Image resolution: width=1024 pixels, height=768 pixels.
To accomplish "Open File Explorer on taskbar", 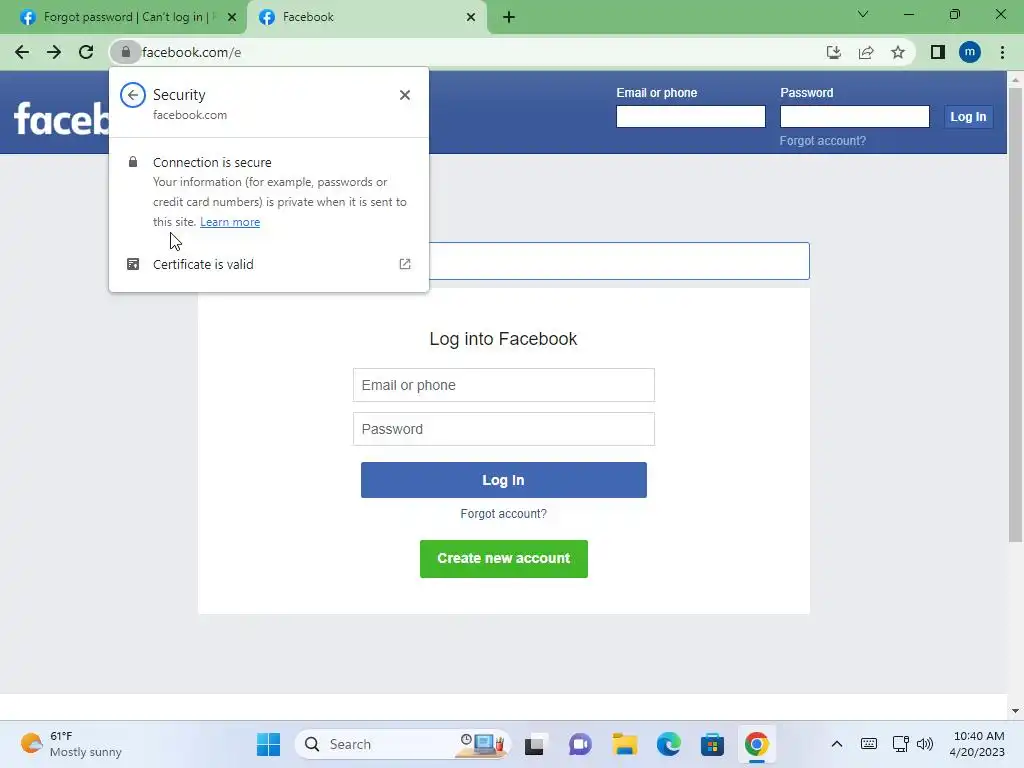I will click(x=625, y=744).
